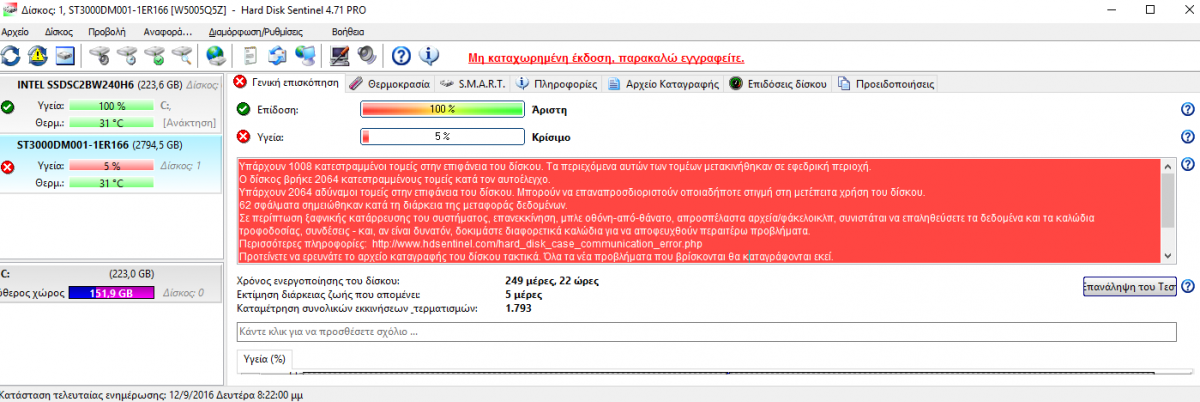Click the 1.793 start/stop count value

(x=519, y=308)
